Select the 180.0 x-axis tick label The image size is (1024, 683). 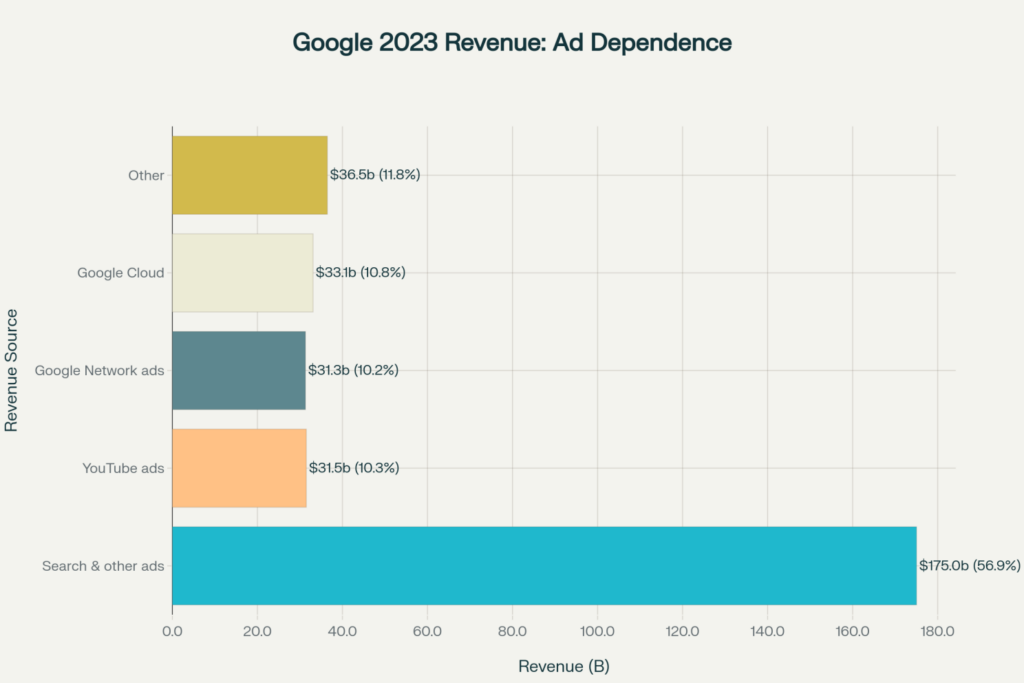pyautogui.click(x=937, y=631)
